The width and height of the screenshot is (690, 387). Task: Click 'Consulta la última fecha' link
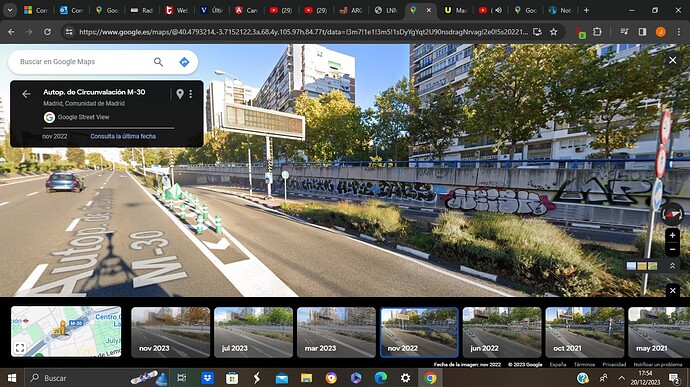123,136
